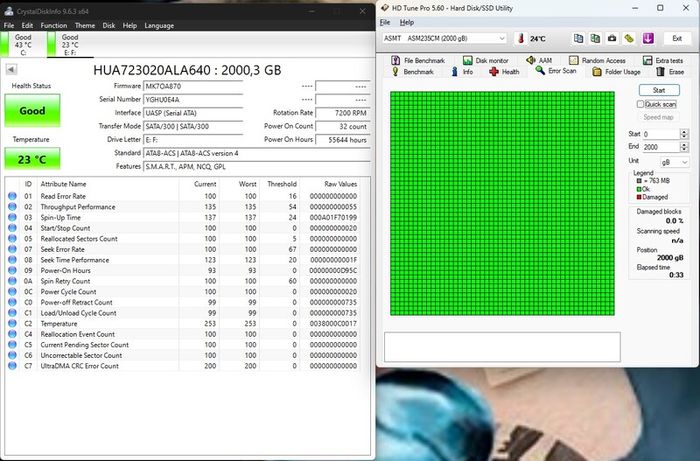The height and width of the screenshot is (461, 700).
Task: Click the blue status icon for Temperature row
Action: pyautogui.click(x=12, y=323)
